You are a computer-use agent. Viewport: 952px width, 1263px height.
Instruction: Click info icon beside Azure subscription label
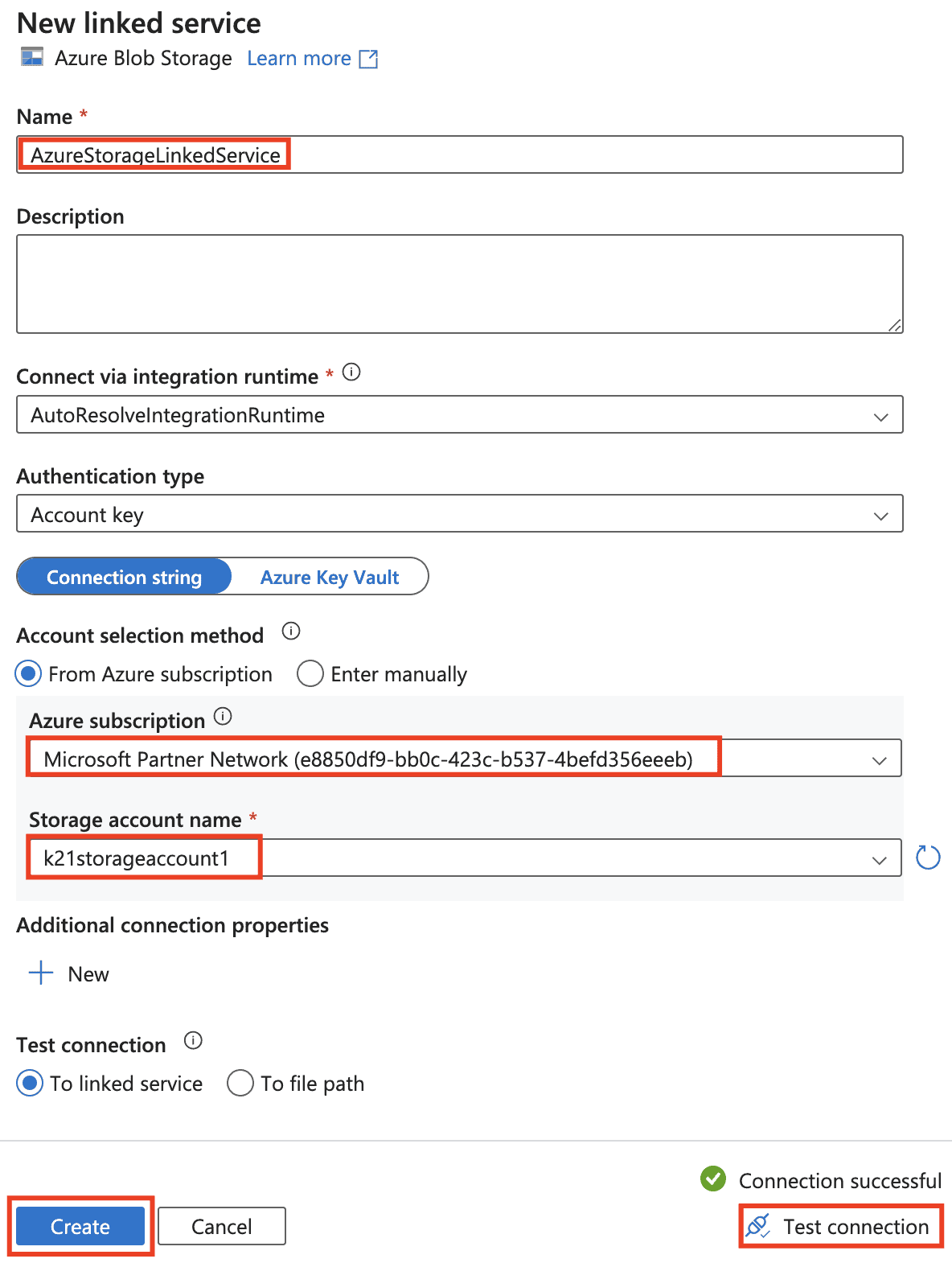[x=223, y=716]
